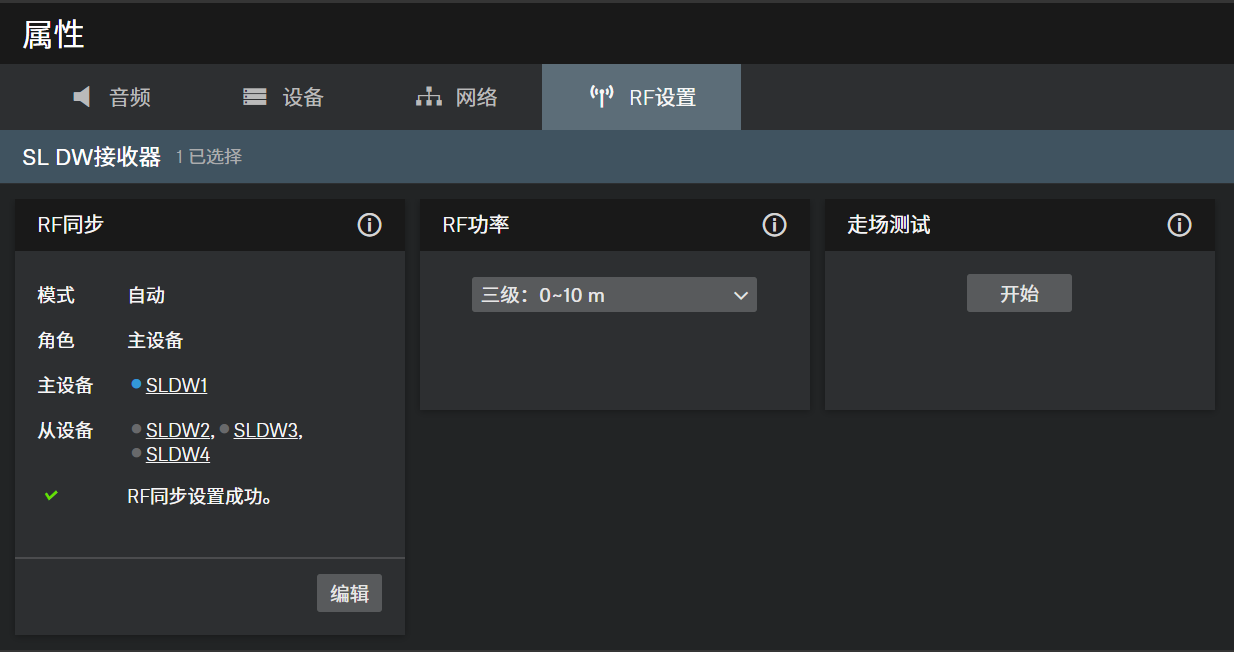The height and width of the screenshot is (652, 1234).
Task: Show info for the RF功率 panel
Action: coord(774,225)
